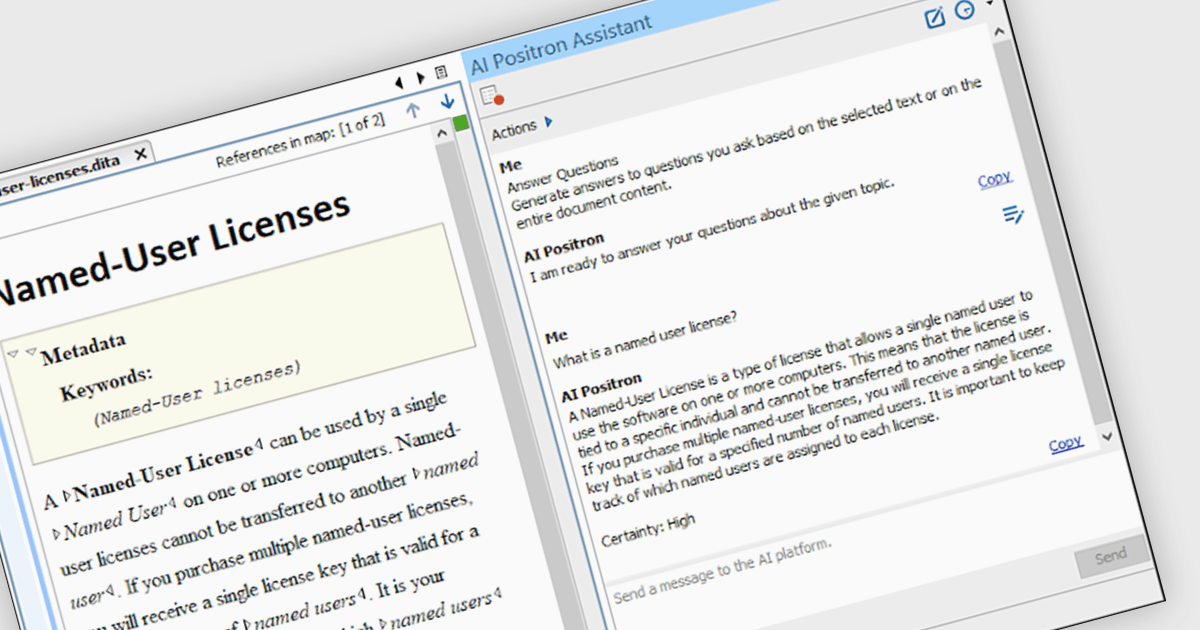1200x630 pixels.
Task: Copy the Answer Questions prompt message
Action: 995,179
